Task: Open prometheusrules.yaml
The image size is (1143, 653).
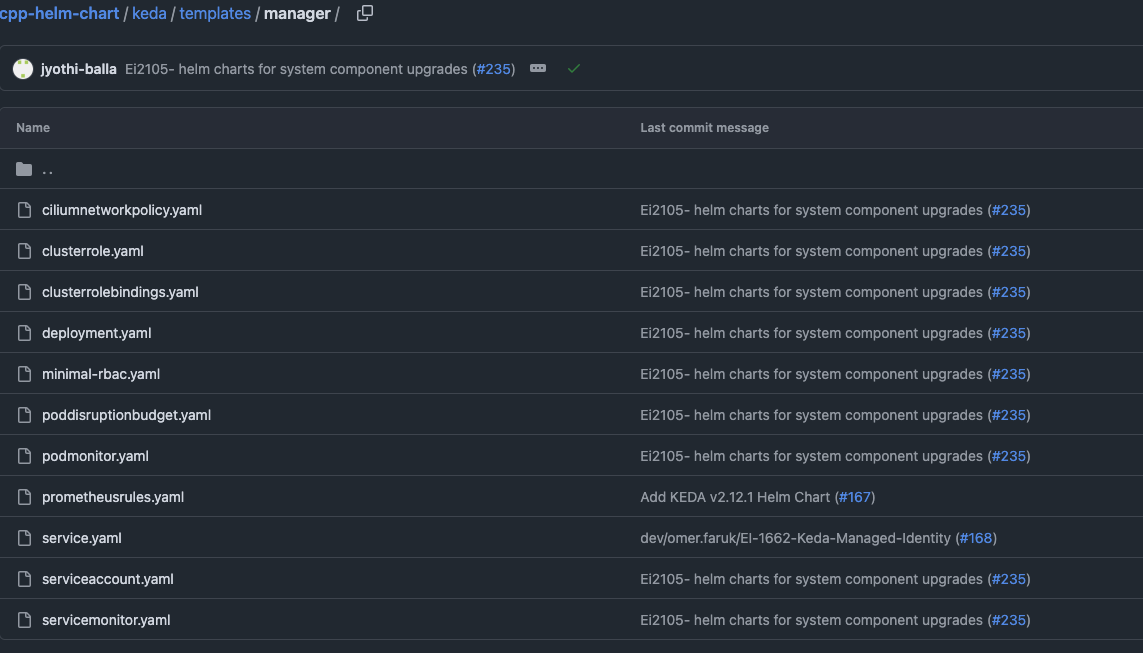Action: [x=113, y=497]
